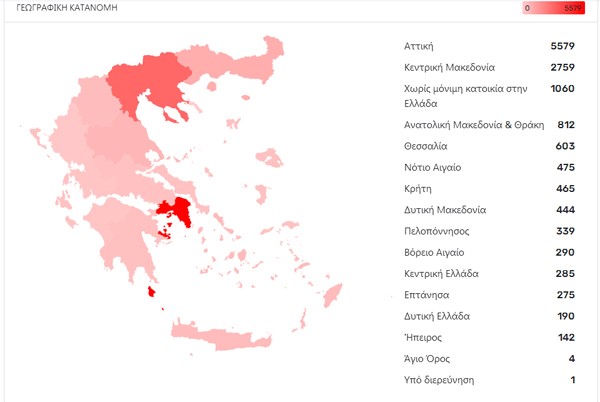
Task: Select the Αττική row in the list
Action: coord(490,46)
